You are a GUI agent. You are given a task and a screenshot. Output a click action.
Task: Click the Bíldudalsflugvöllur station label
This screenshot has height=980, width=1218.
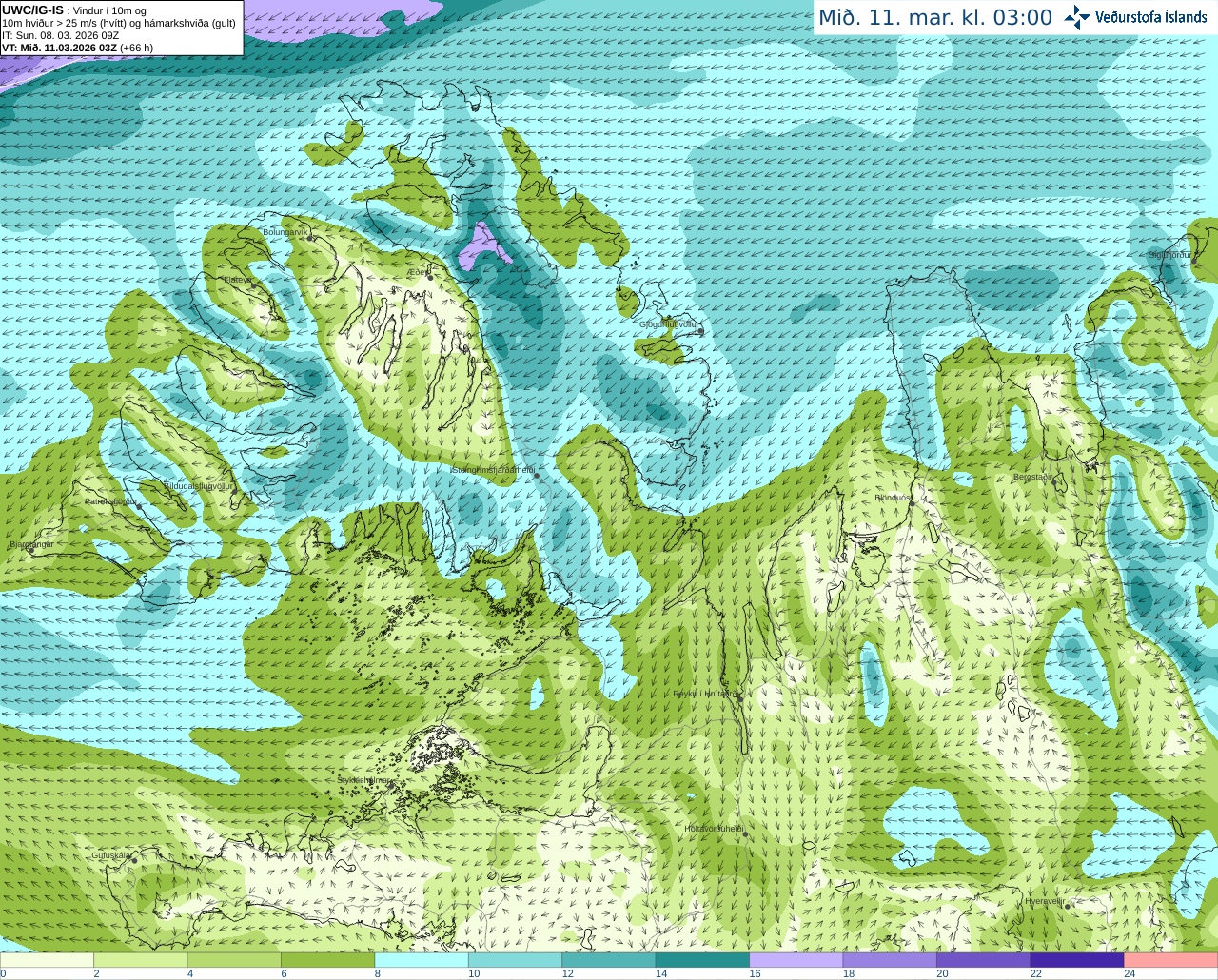click(x=198, y=485)
